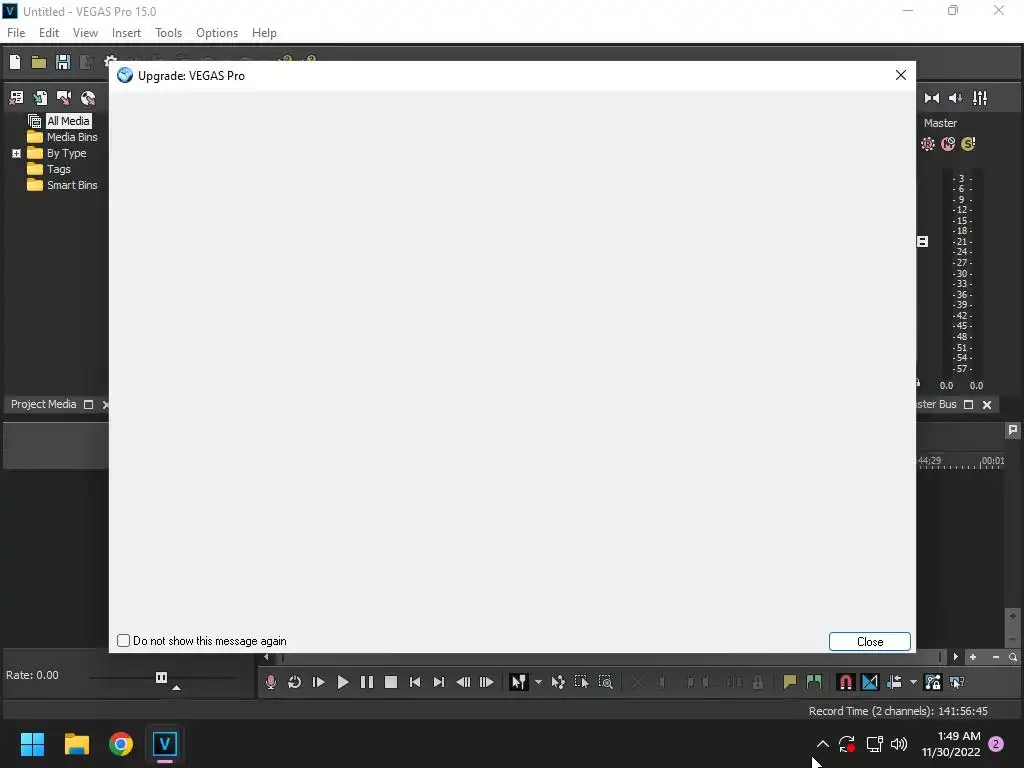Toggle Ignore Event Grouping
1024x768 pixels.
(x=957, y=682)
